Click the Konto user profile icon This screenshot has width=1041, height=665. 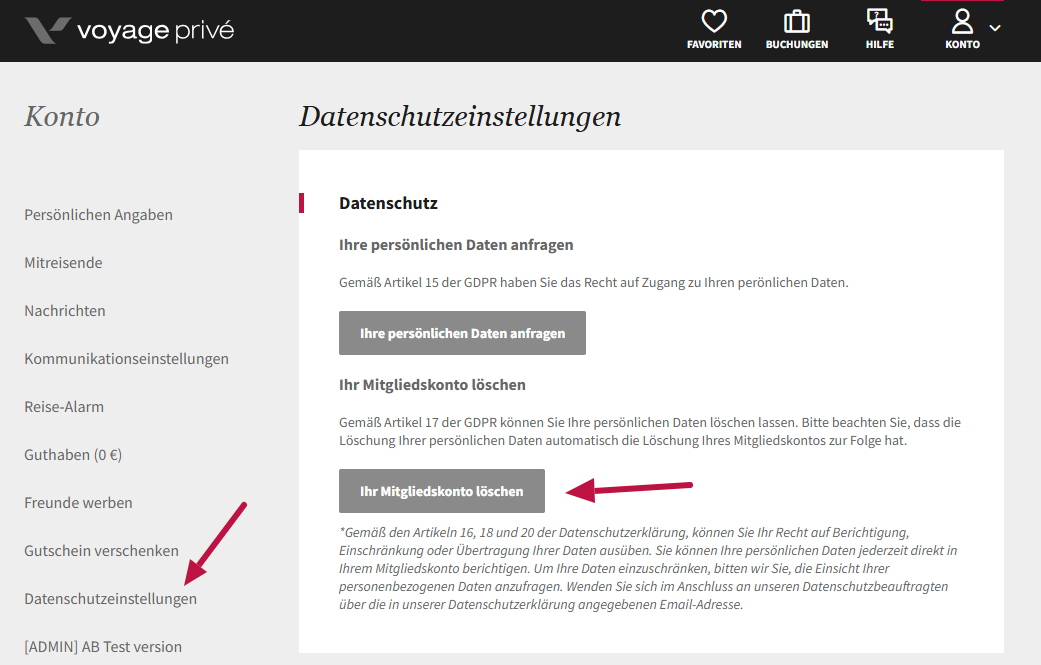click(962, 21)
